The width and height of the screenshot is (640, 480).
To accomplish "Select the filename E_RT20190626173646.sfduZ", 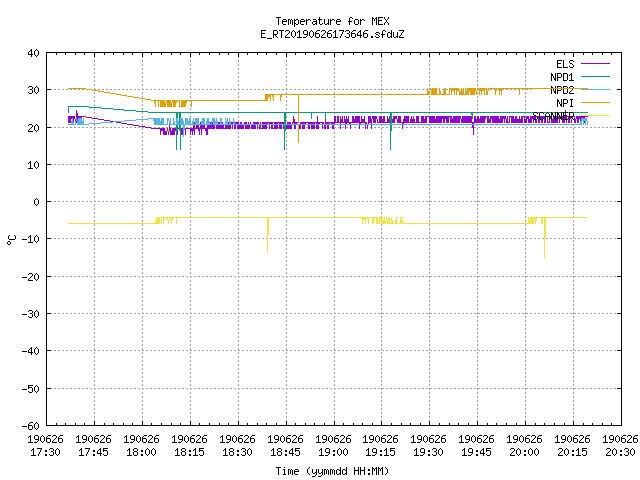I will [x=332, y=34].
